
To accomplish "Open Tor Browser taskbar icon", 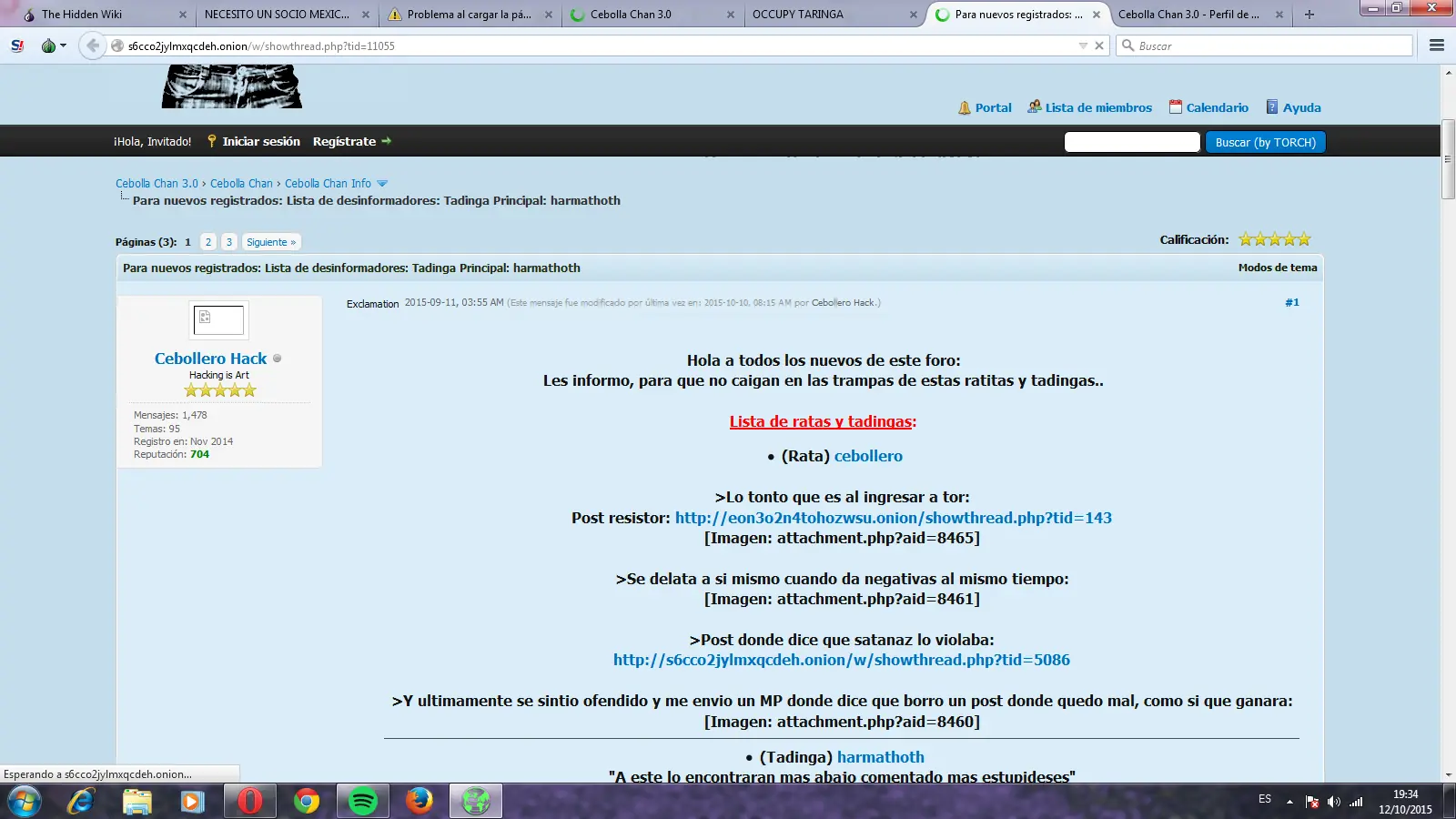I will coord(476,802).
